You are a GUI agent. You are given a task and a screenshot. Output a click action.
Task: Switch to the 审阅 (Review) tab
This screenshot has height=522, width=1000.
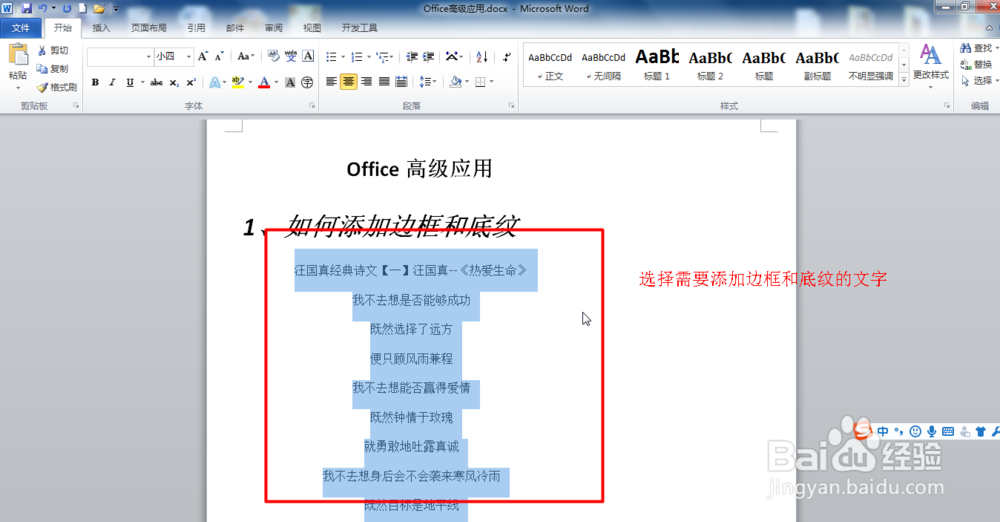pyautogui.click(x=274, y=28)
